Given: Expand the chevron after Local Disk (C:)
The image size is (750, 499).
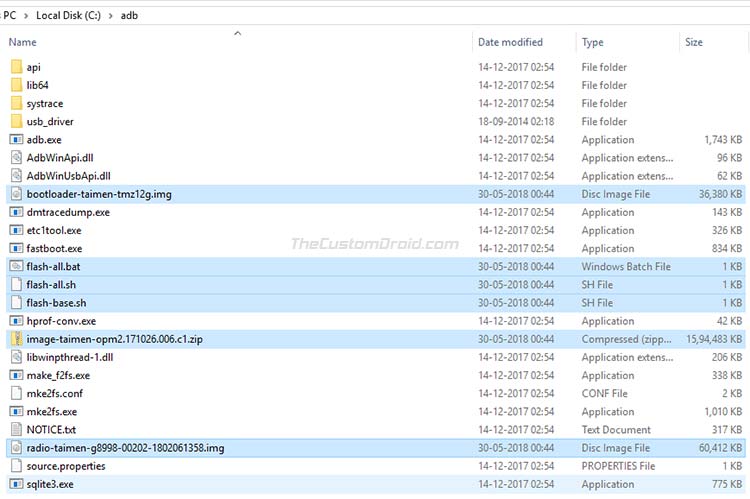Looking at the screenshot, I should [x=111, y=16].
